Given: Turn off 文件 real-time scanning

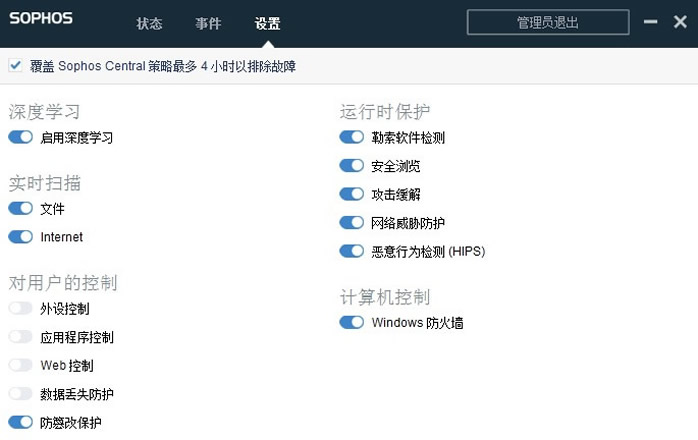Looking at the screenshot, I should [x=20, y=209].
